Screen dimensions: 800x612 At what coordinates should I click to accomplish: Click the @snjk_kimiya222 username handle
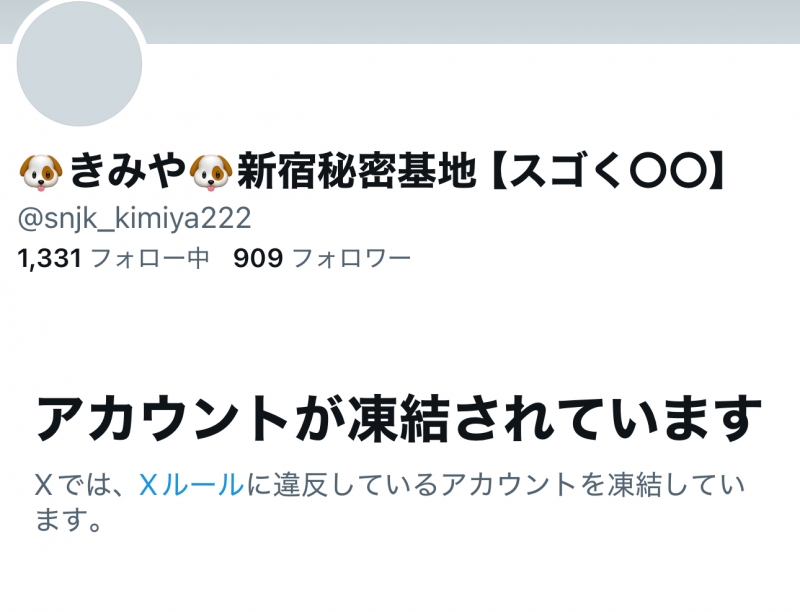pyautogui.click(x=134, y=219)
